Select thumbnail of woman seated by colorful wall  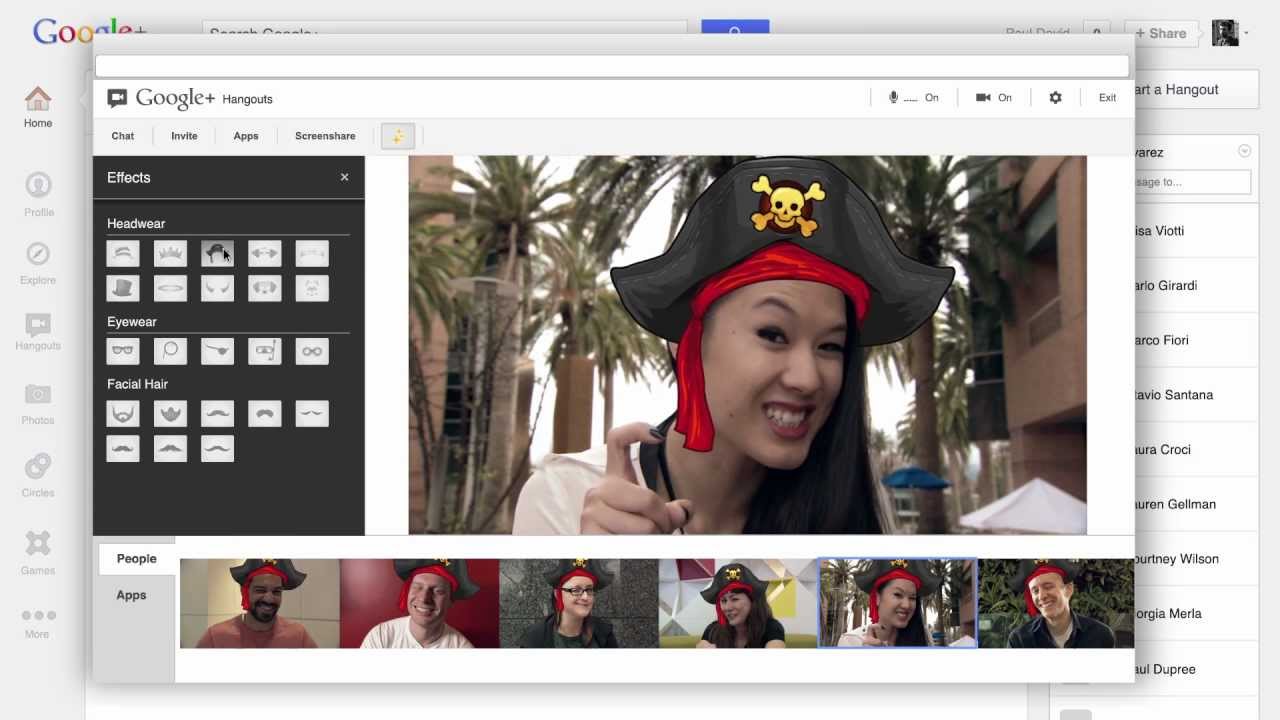739,603
